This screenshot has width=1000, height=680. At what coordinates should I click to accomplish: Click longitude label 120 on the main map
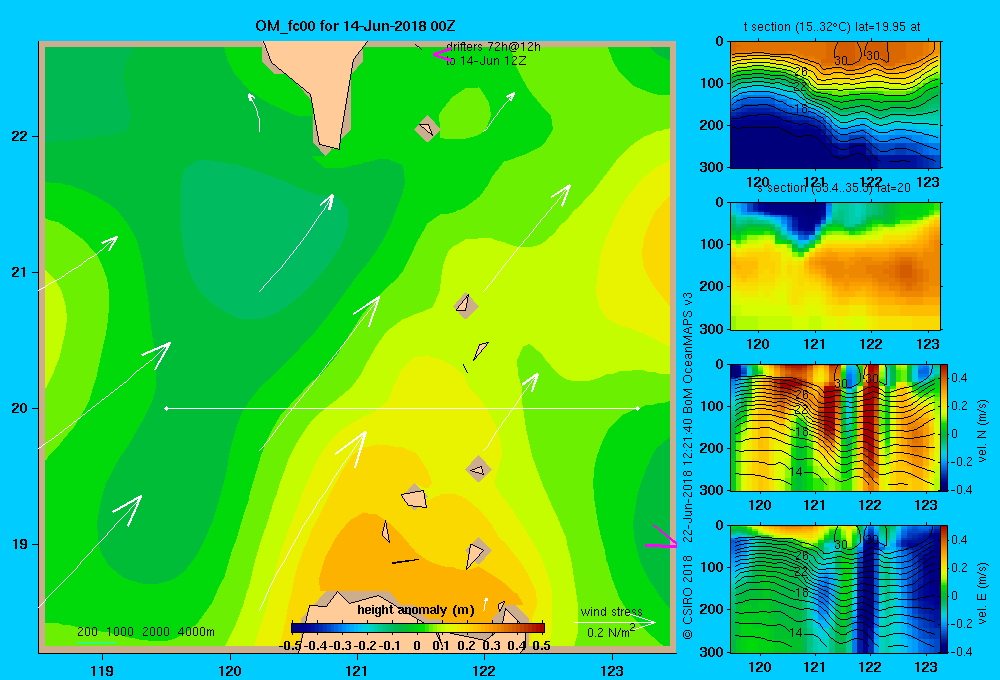click(230, 671)
